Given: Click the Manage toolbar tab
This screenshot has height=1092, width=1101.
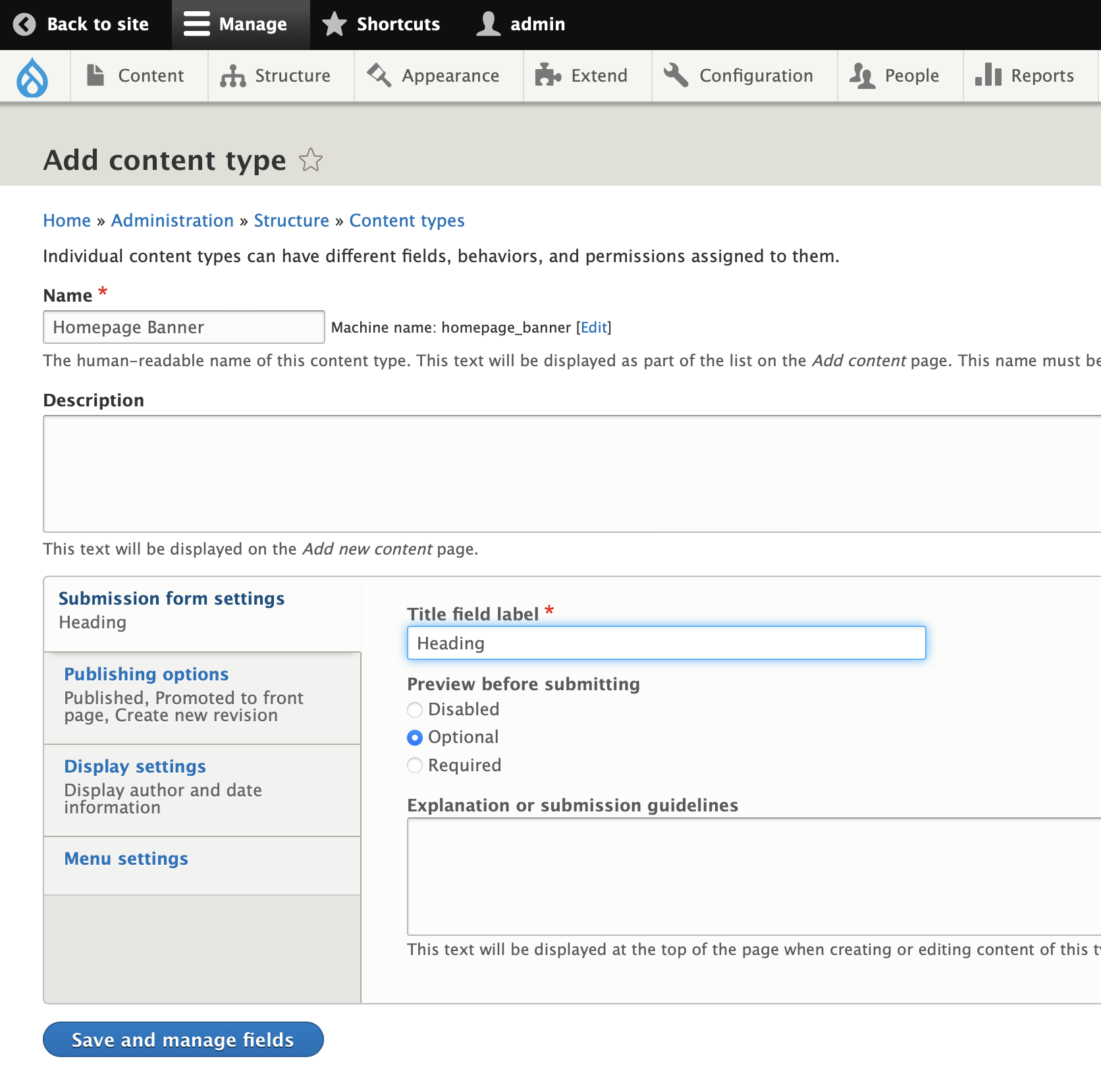Looking at the screenshot, I should tap(241, 24).
